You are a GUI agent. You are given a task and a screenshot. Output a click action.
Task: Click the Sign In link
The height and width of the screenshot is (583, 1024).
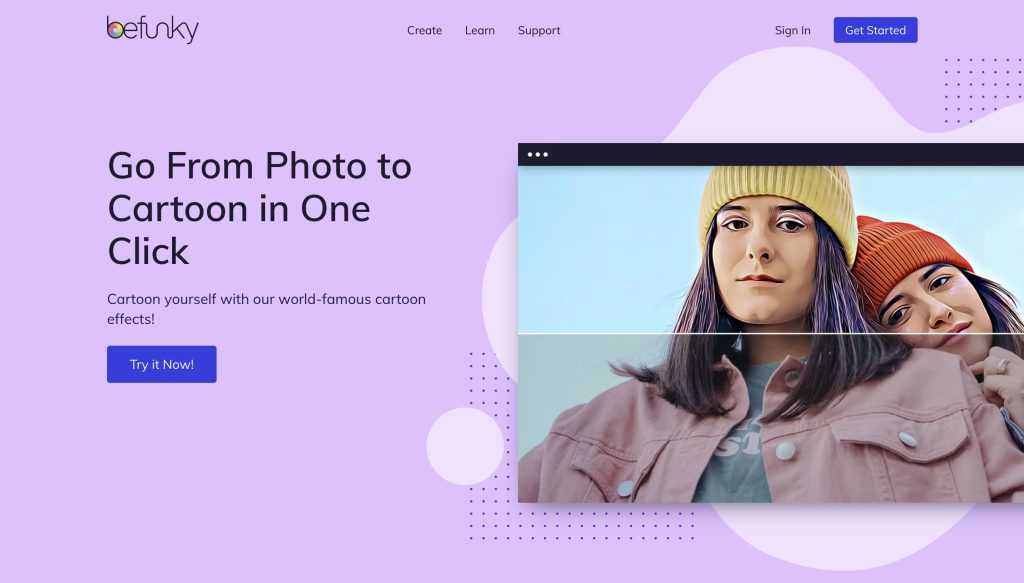pyautogui.click(x=792, y=30)
